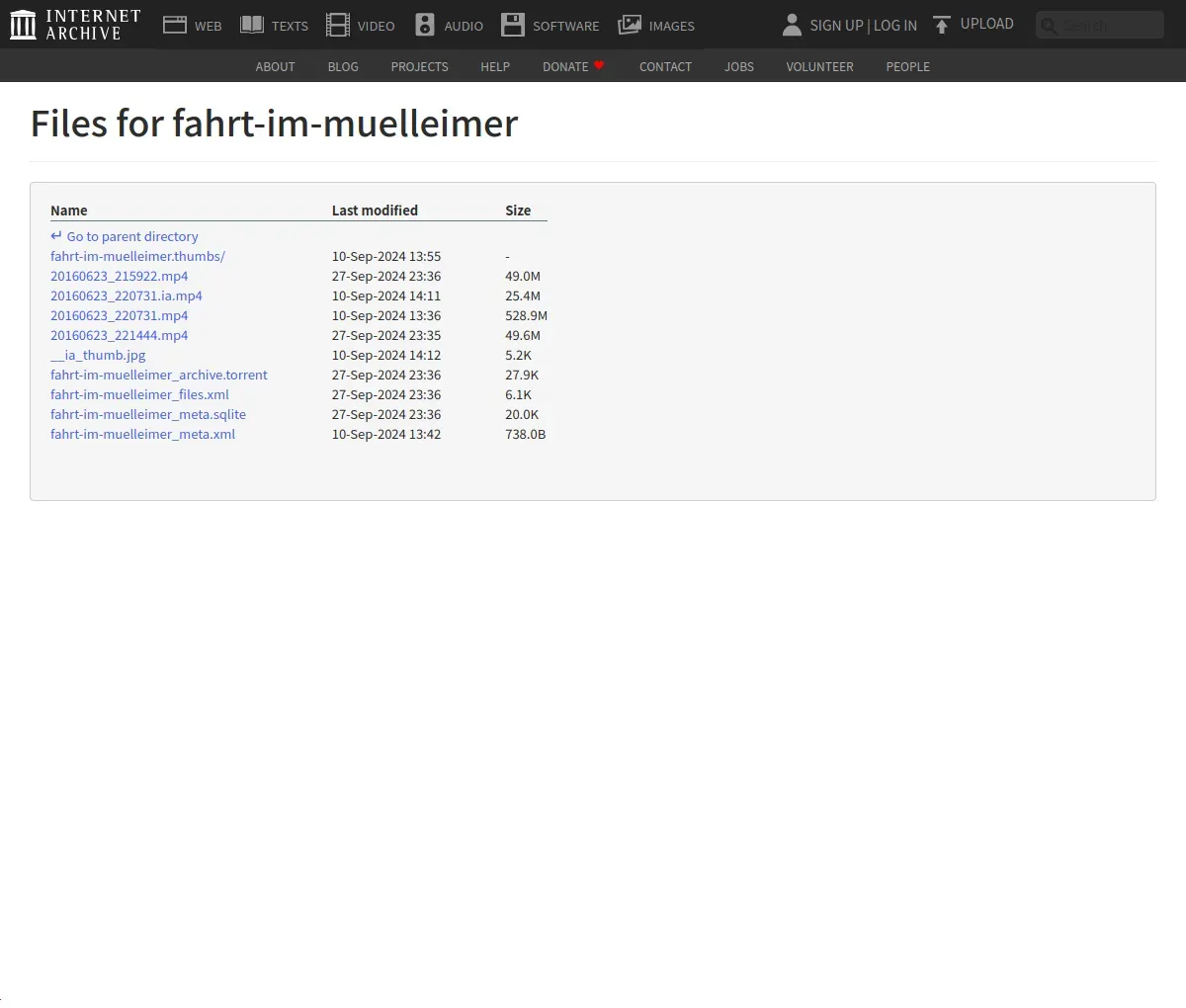Viewport: 1186px width, 1008px height.
Task: Click the VIDEO text label
Action: coord(376,27)
